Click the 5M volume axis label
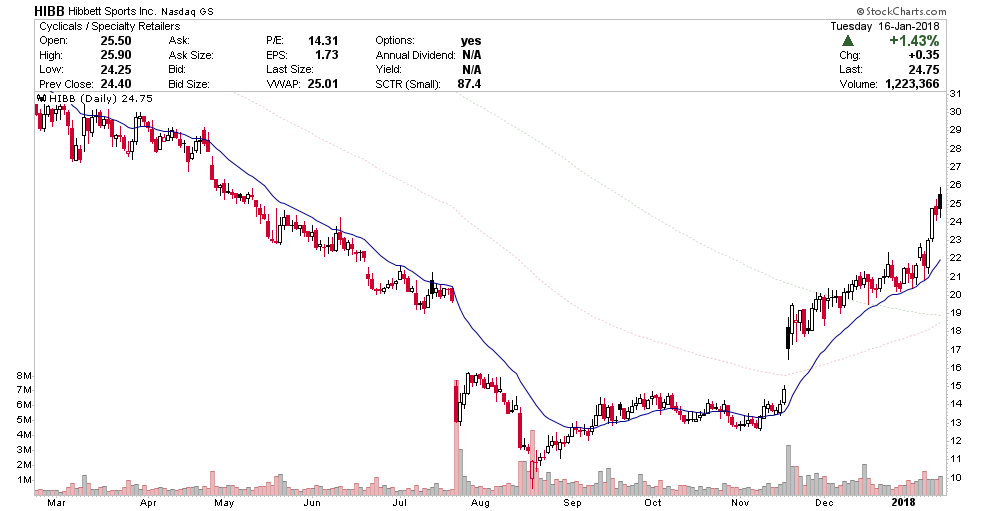 click(x=24, y=420)
